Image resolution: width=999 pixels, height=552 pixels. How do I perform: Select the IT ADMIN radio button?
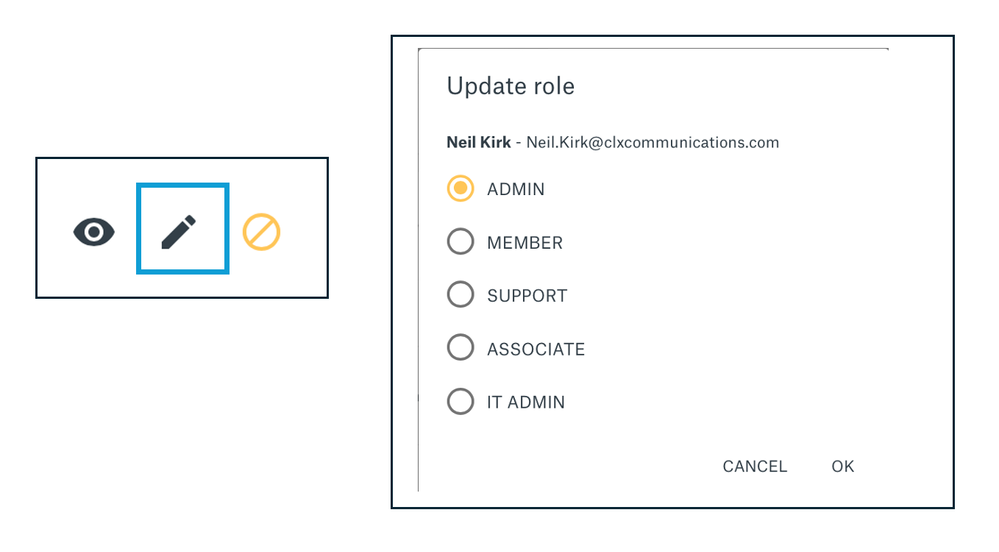click(460, 402)
